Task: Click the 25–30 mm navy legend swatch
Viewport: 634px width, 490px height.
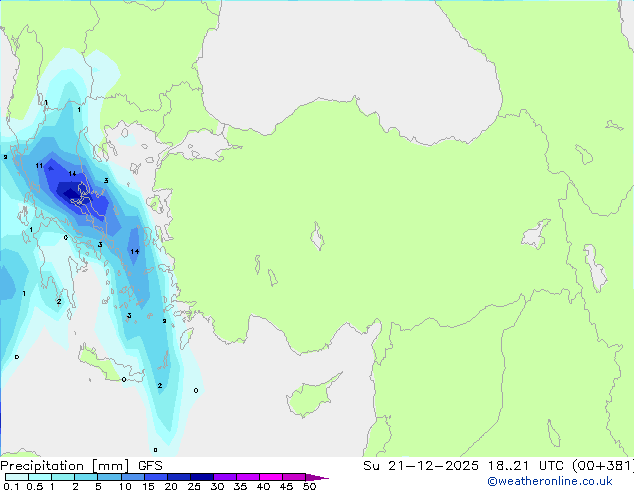Action: click(x=201, y=477)
